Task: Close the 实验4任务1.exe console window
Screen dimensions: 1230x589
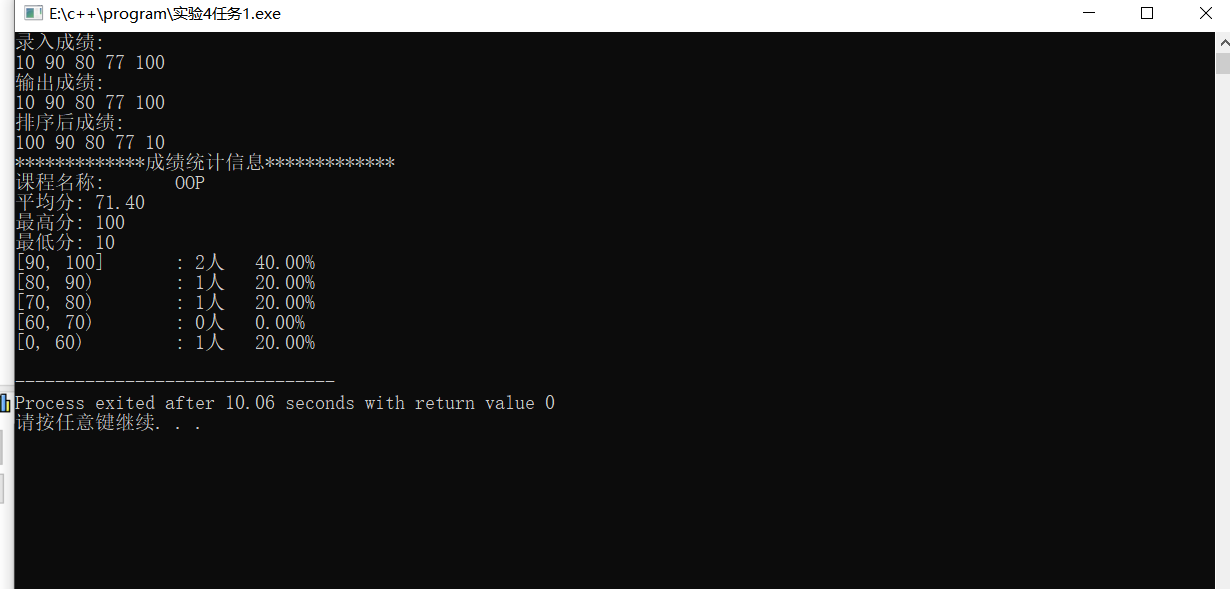Action: click(1204, 14)
